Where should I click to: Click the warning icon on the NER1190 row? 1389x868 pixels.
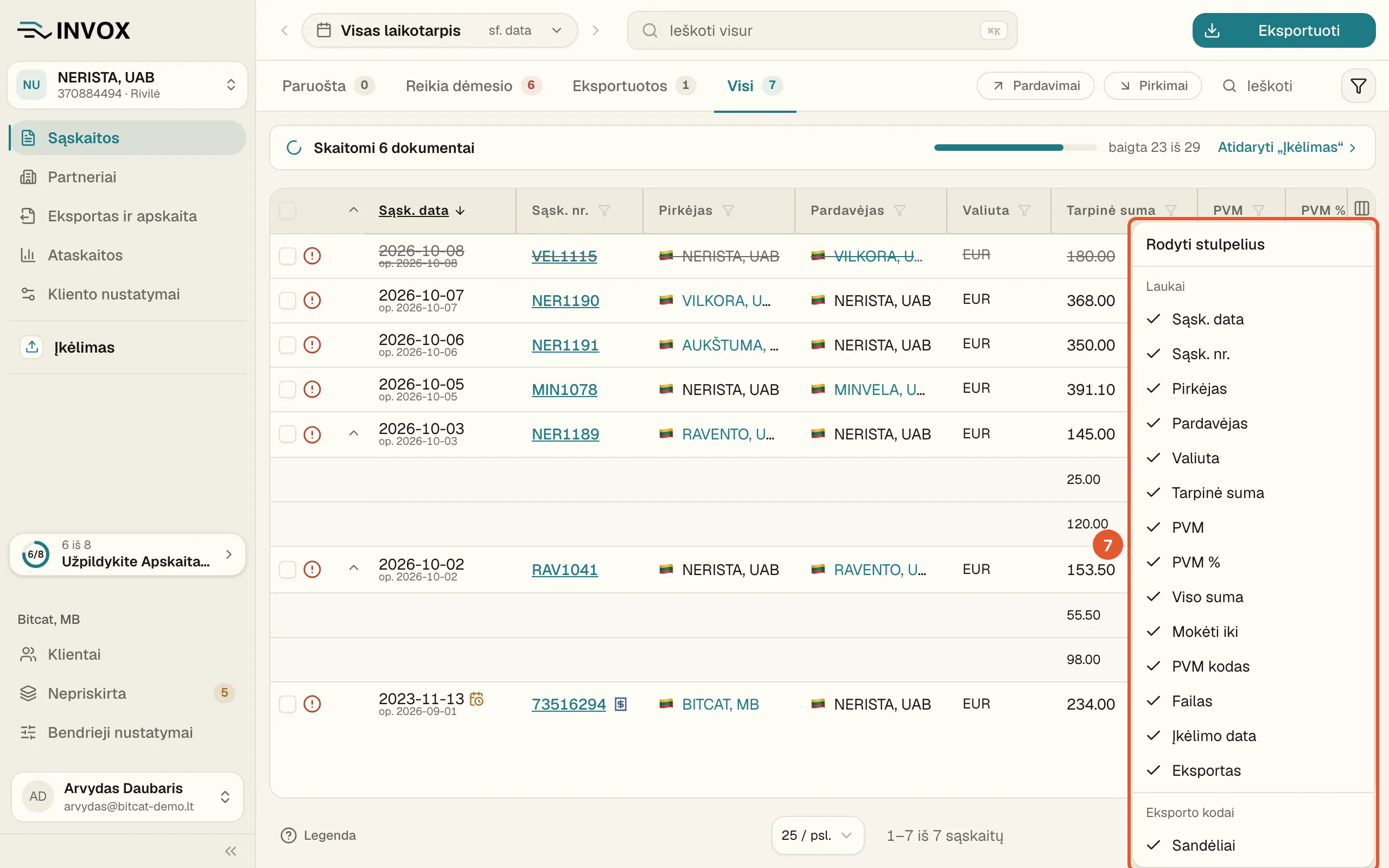click(311, 300)
